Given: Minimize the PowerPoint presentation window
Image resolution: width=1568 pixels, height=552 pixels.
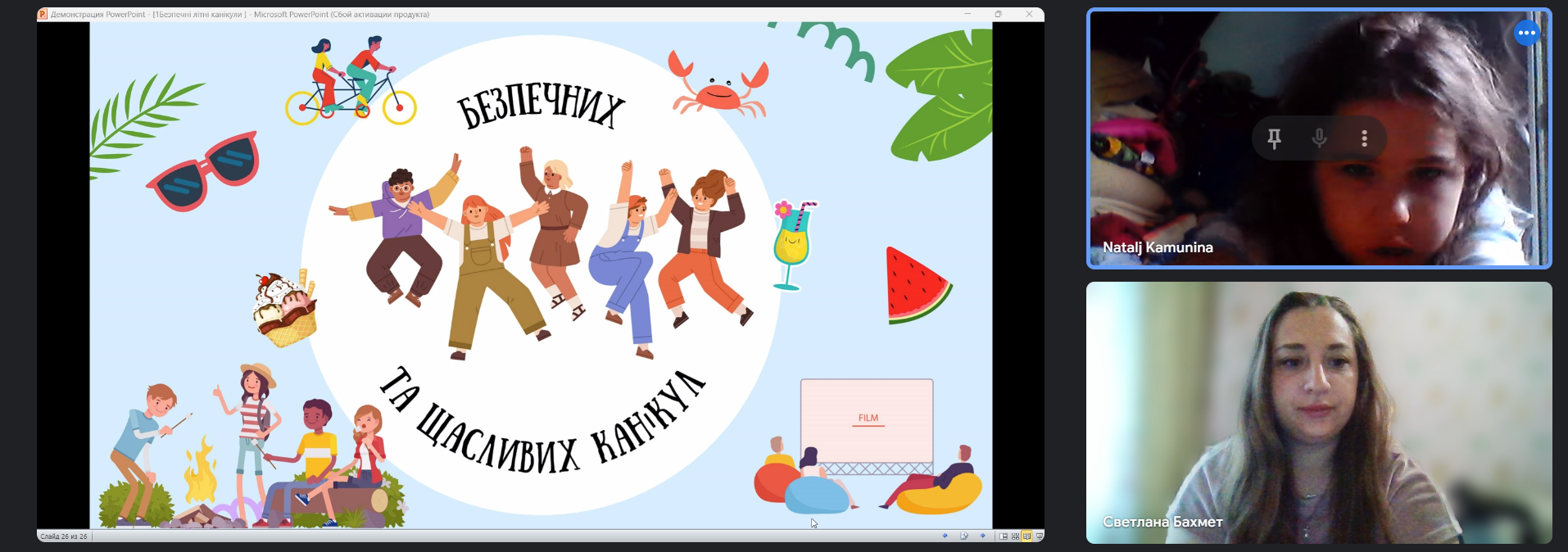Looking at the screenshot, I should [968, 14].
